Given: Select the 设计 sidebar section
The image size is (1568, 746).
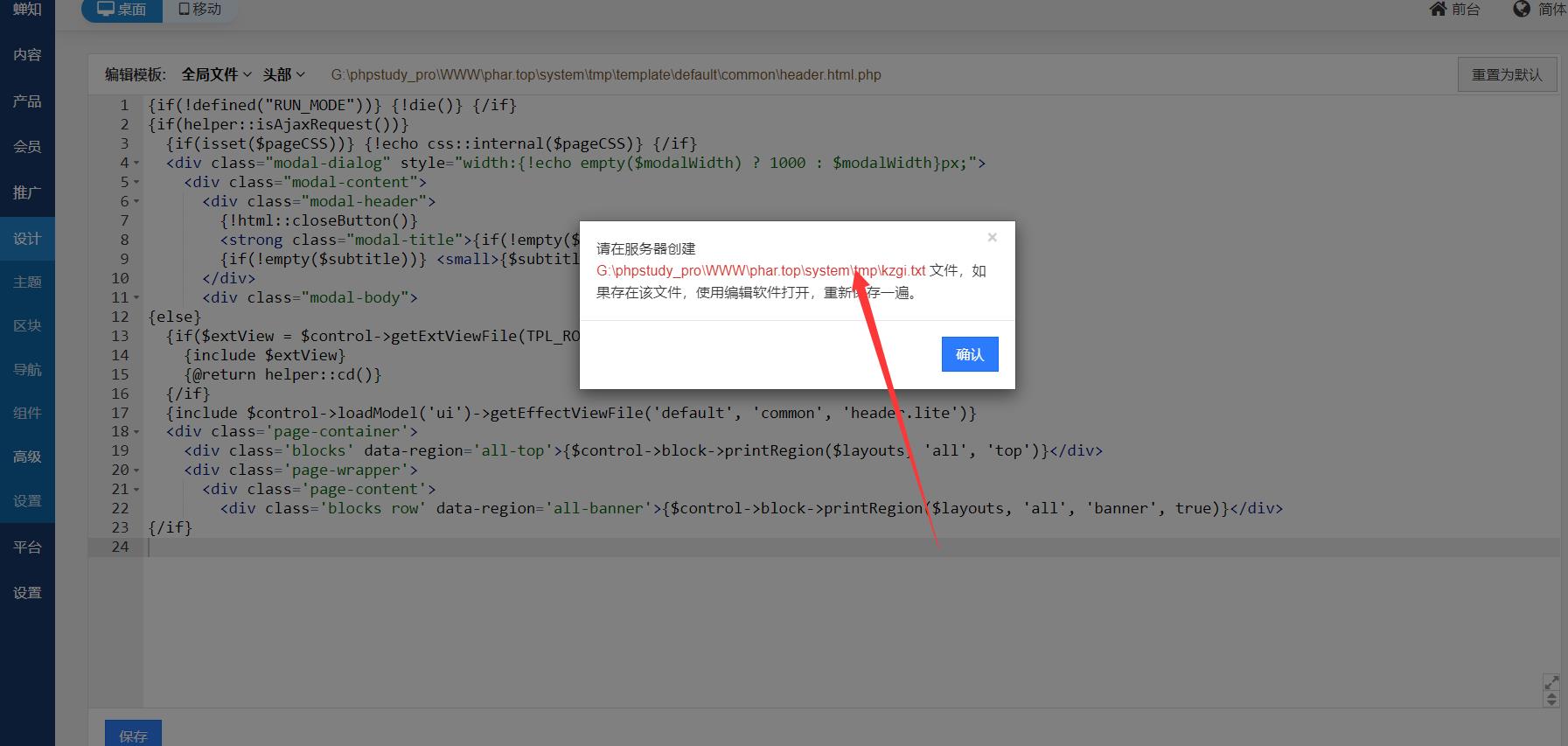Looking at the screenshot, I should click(x=27, y=239).
